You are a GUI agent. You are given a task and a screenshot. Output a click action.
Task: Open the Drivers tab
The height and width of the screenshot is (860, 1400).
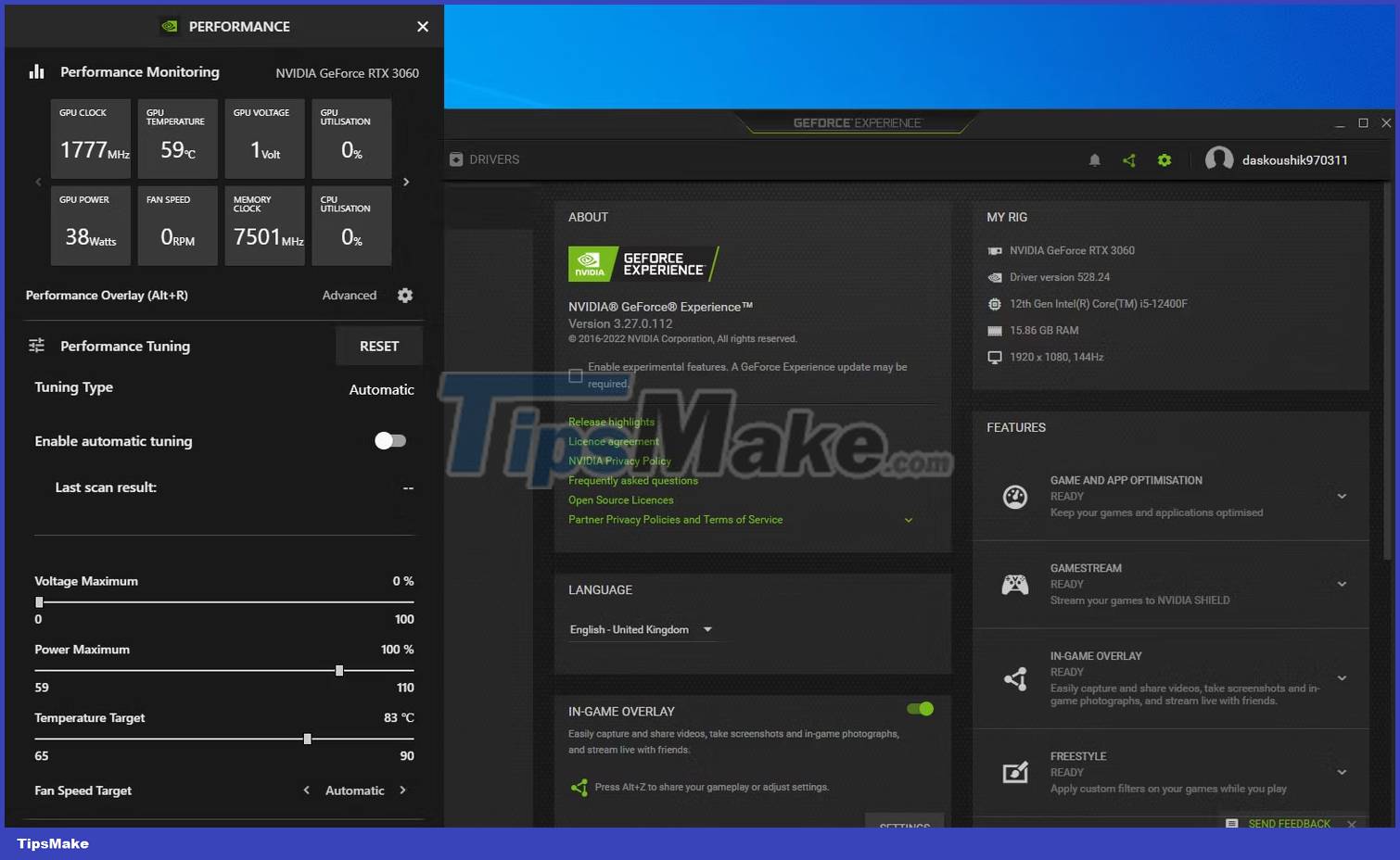484,159
